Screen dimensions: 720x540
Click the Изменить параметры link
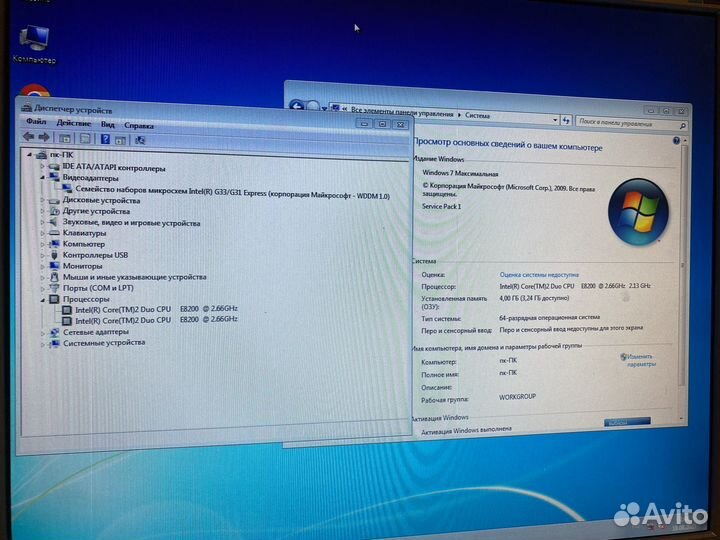[639, 360]
